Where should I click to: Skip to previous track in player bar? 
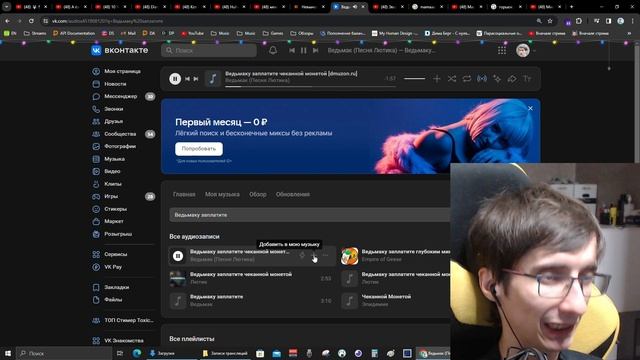[187, 79]
